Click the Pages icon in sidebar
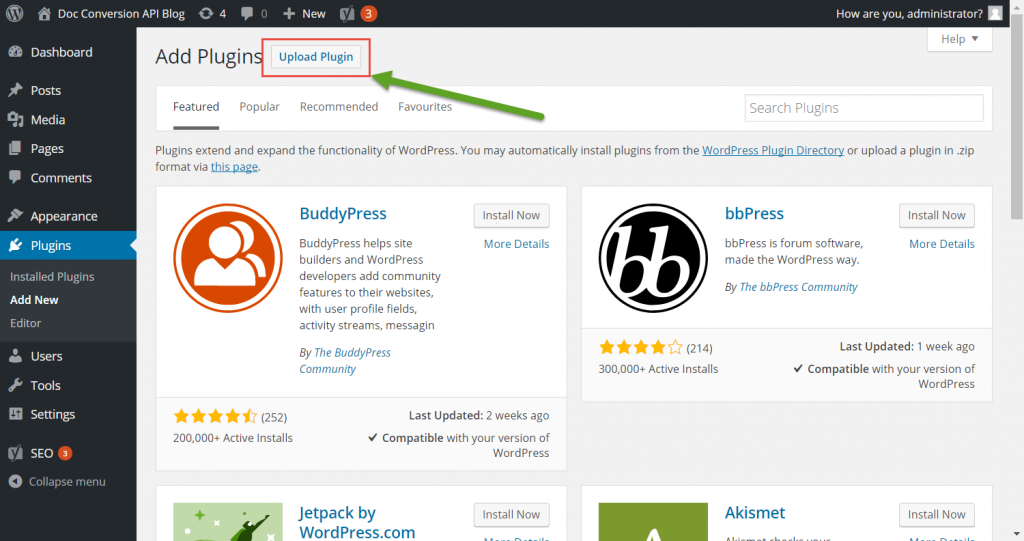This screenshot has height=541, width=1024. [16, 148]
